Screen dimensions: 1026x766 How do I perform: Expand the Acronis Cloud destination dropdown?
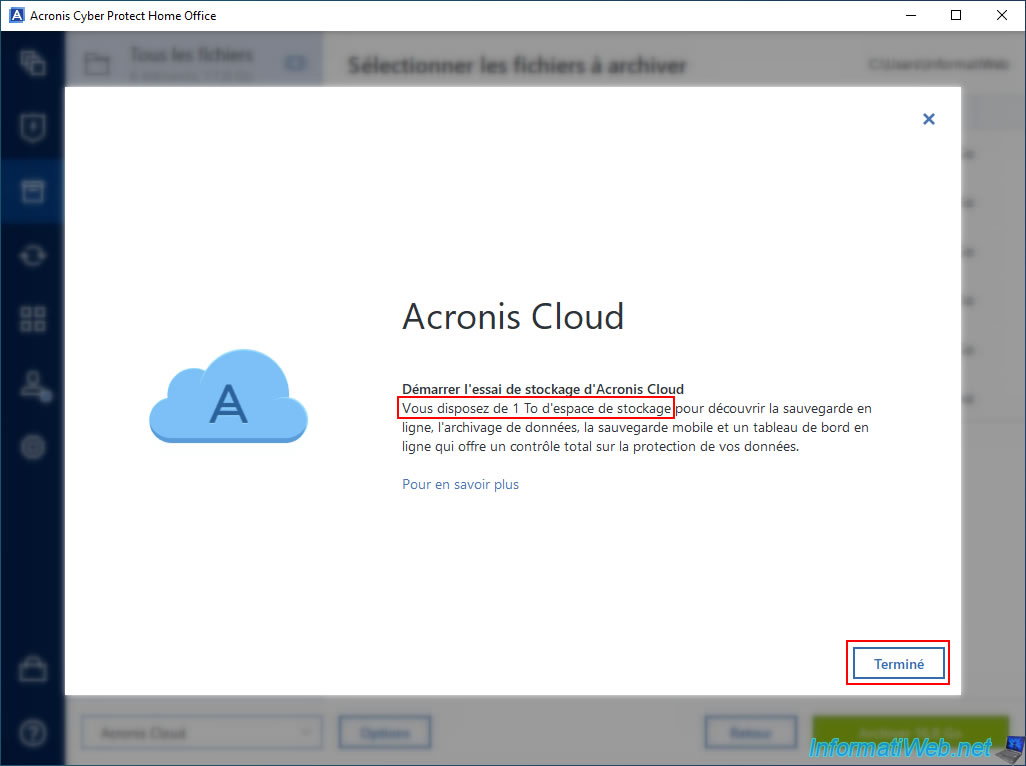point(200,733)
